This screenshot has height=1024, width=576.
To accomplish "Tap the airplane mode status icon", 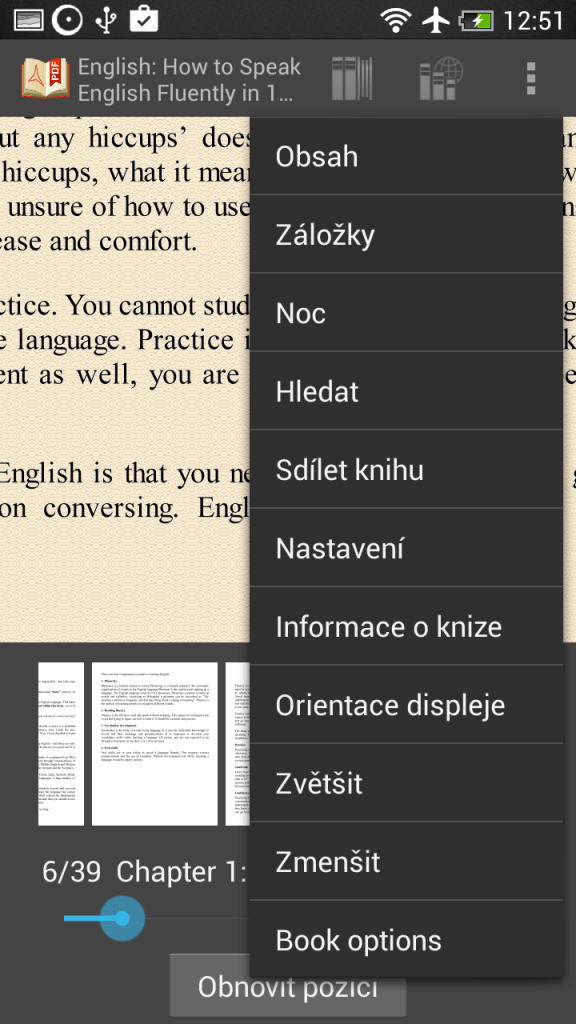I will tap(436, 20).
